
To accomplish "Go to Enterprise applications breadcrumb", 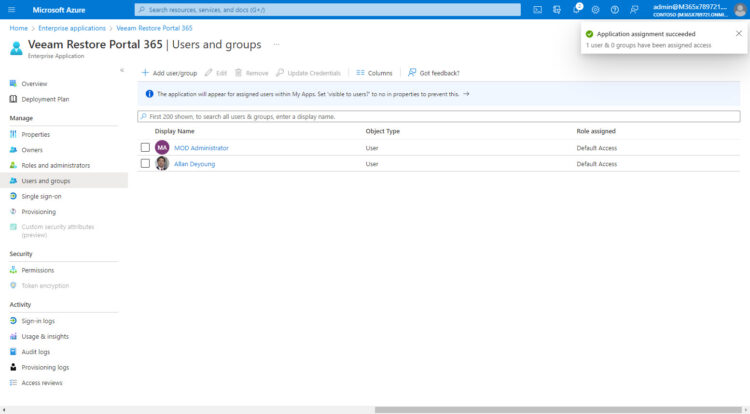I will [72, 28].
